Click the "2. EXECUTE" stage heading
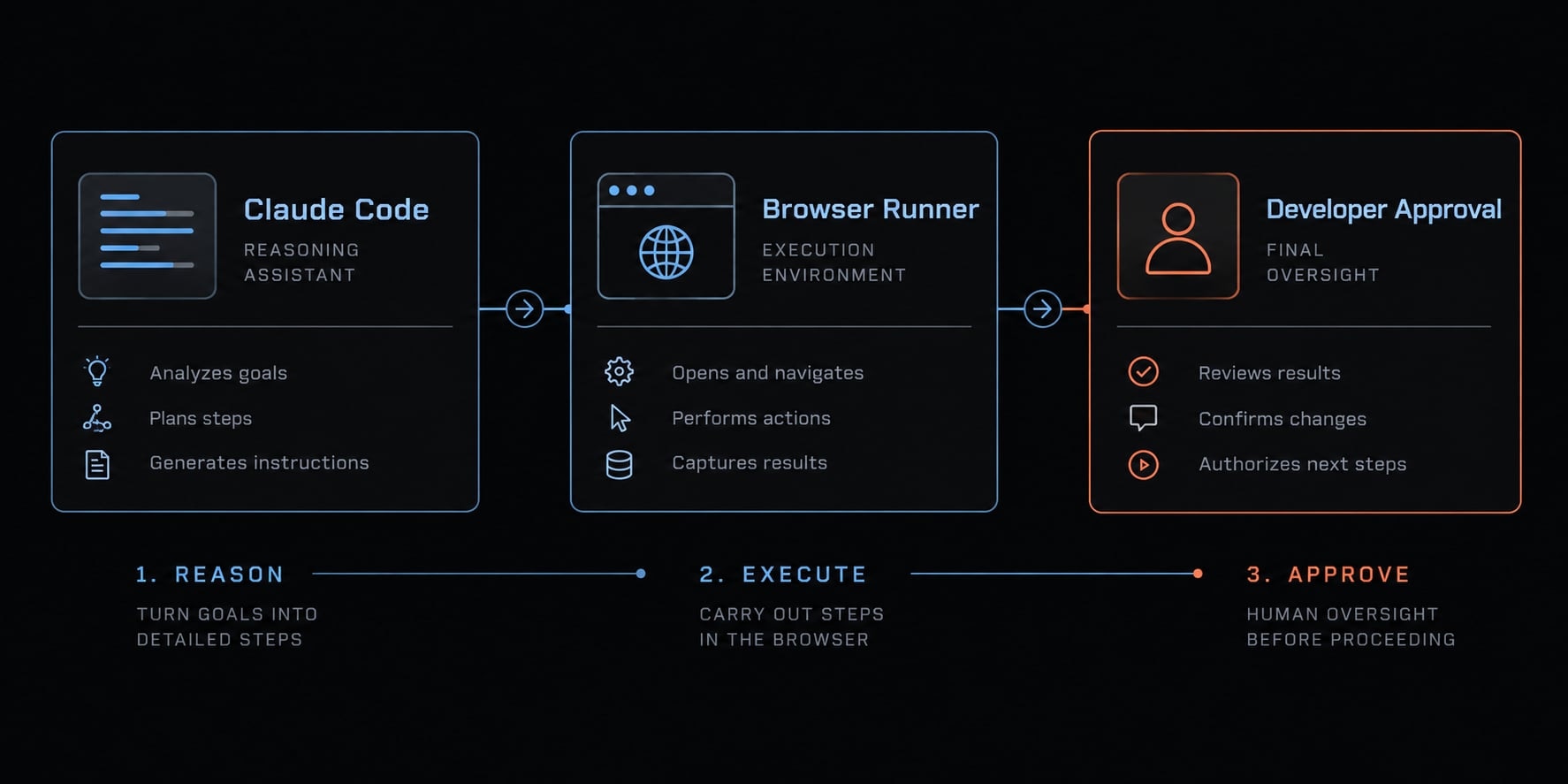This screenshot has height=784, width=1568. [783, 575]
